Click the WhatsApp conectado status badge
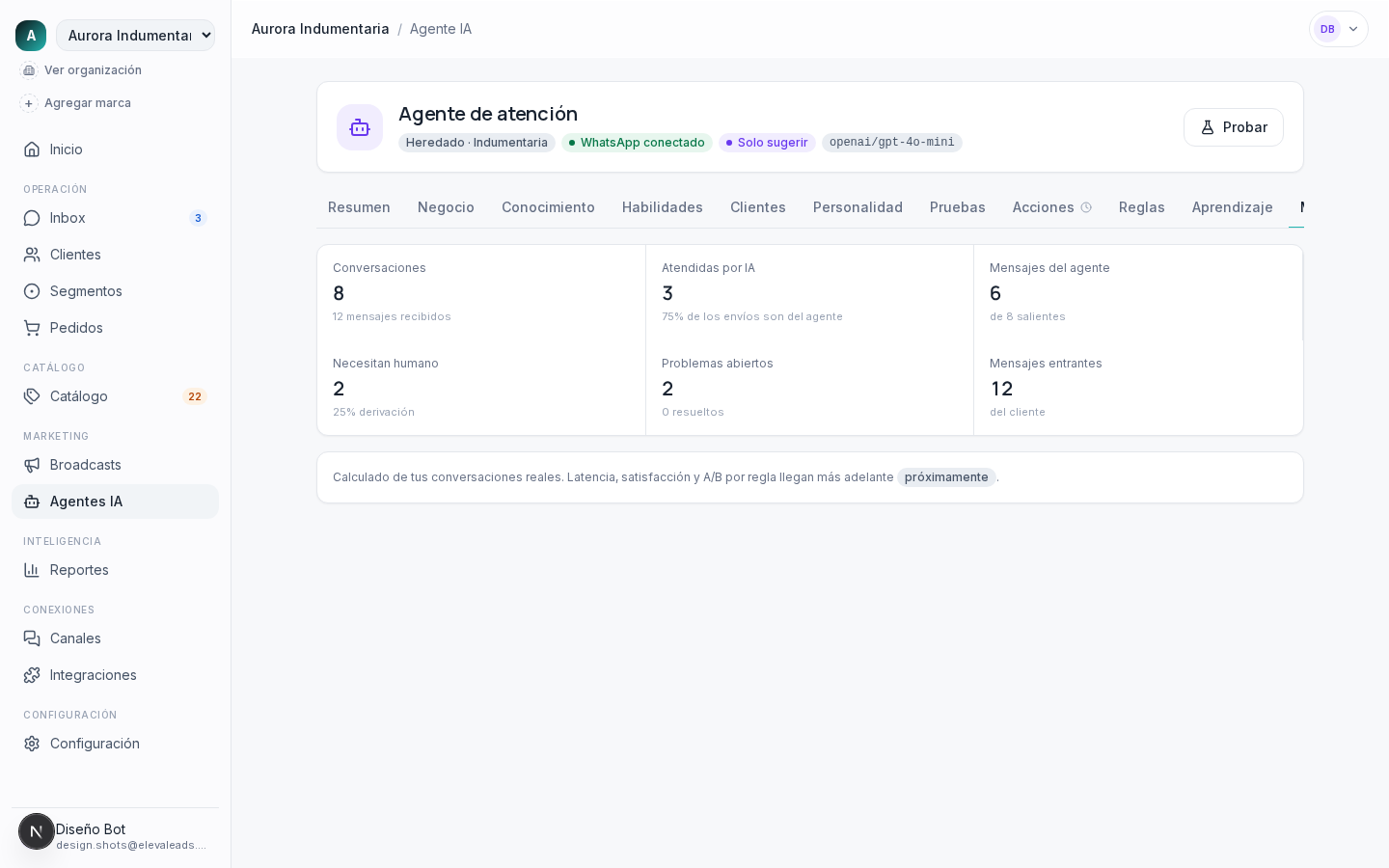1389x868 pixels. pyautogui.click(x=637, y=143)
